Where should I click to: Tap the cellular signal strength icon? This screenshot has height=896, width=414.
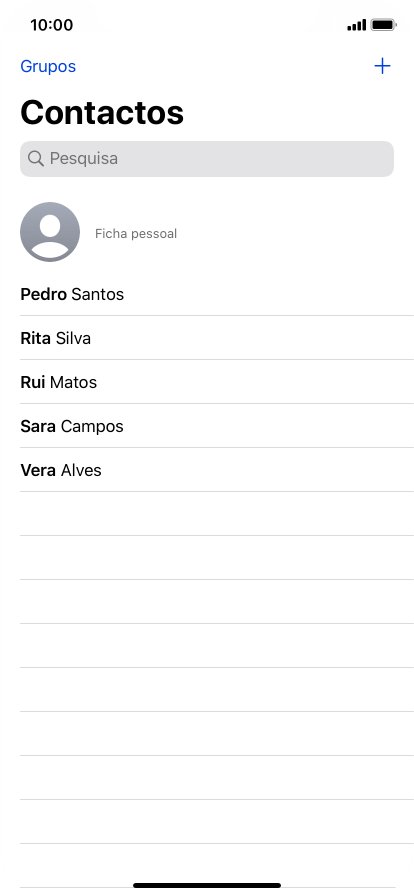(356, 25)
